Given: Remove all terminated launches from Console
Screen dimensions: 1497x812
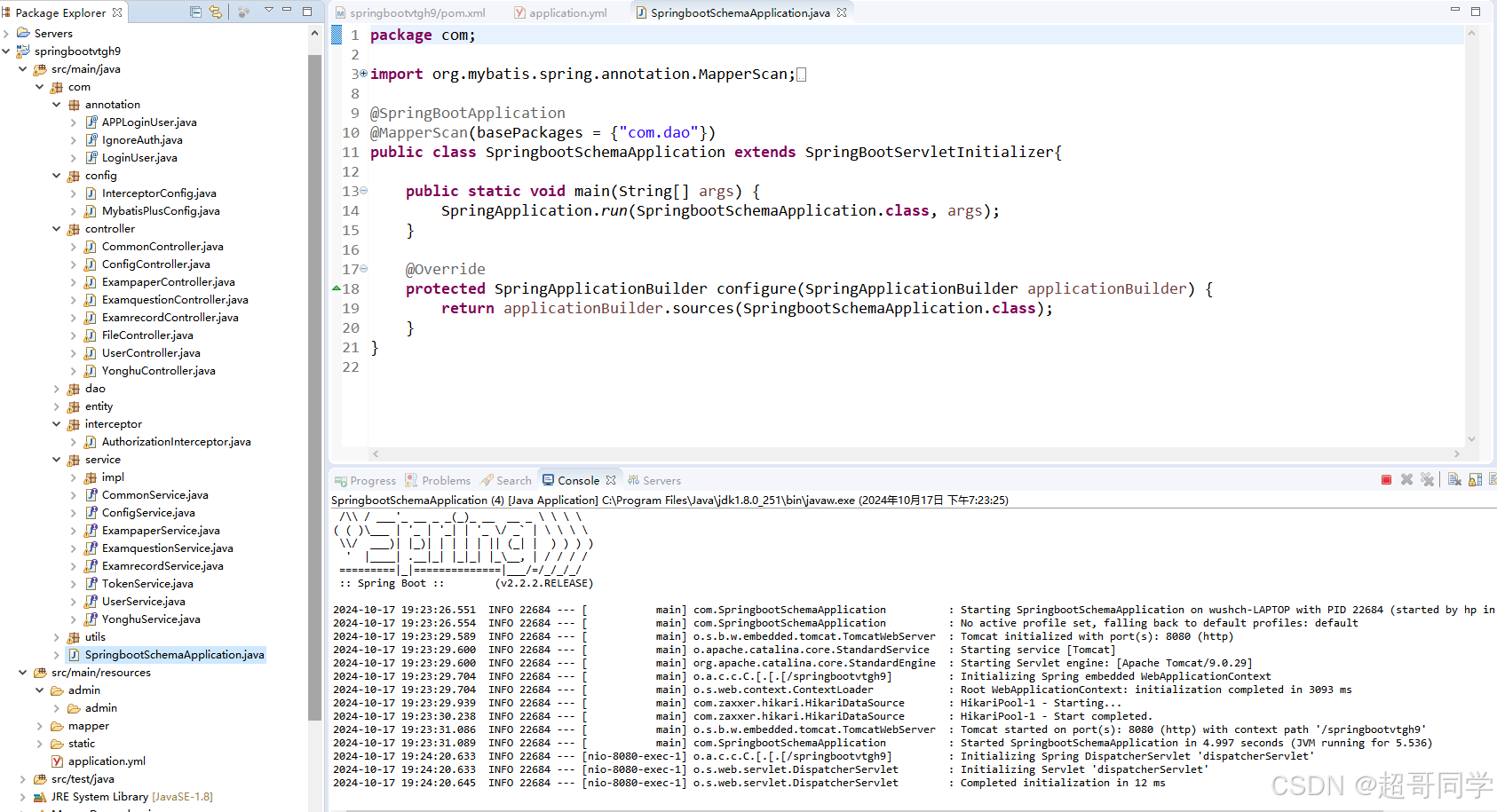Looking at the screenshot, I should [1428, 479].
